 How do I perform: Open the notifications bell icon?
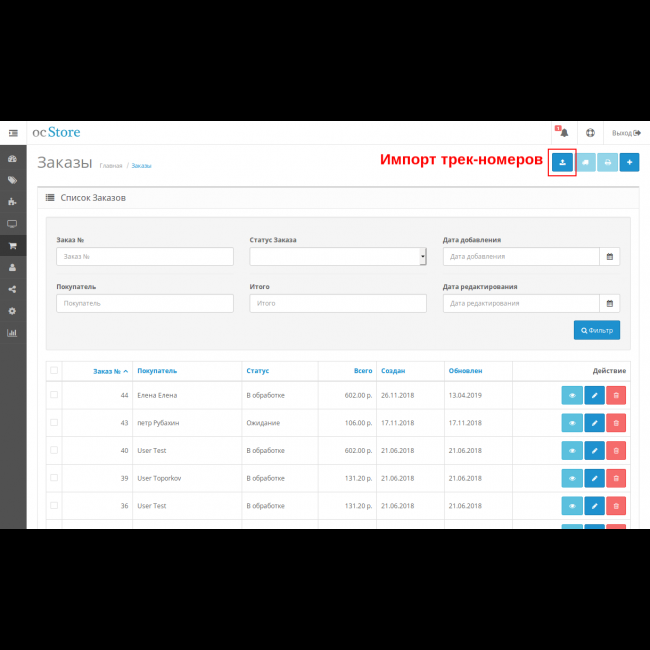(564, 133)
